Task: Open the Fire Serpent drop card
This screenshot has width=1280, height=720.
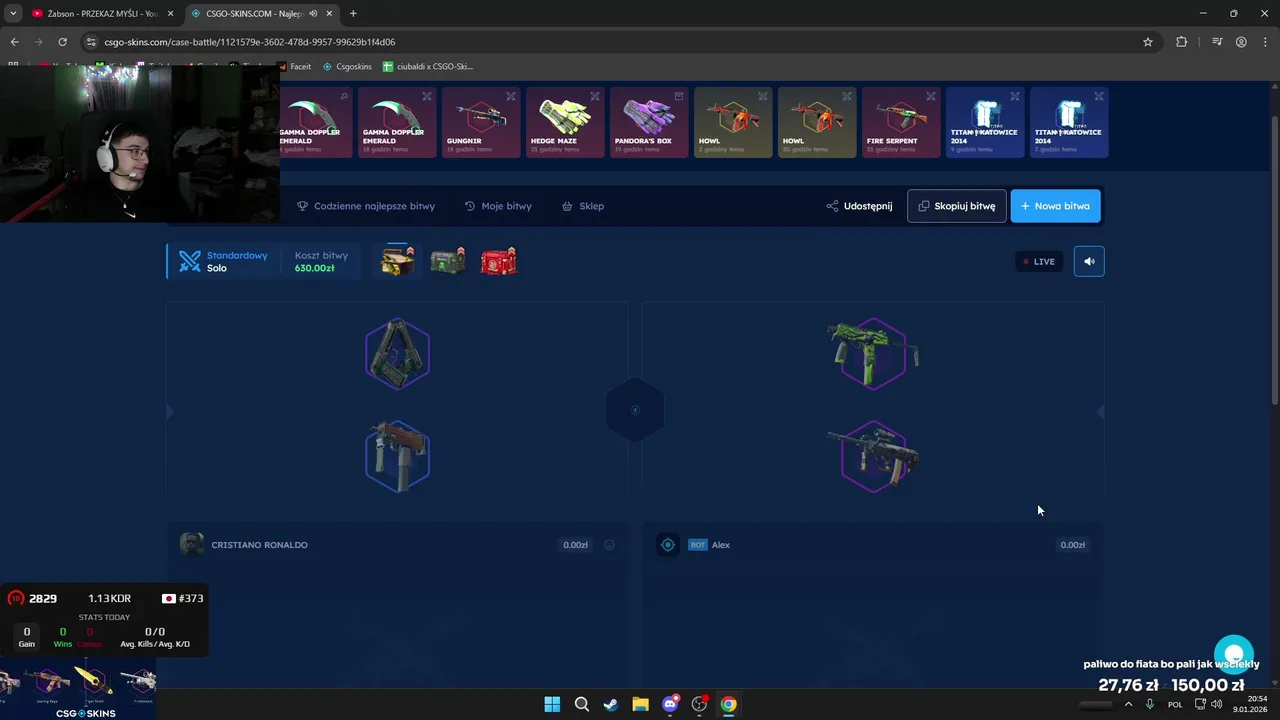Action: 901,123
